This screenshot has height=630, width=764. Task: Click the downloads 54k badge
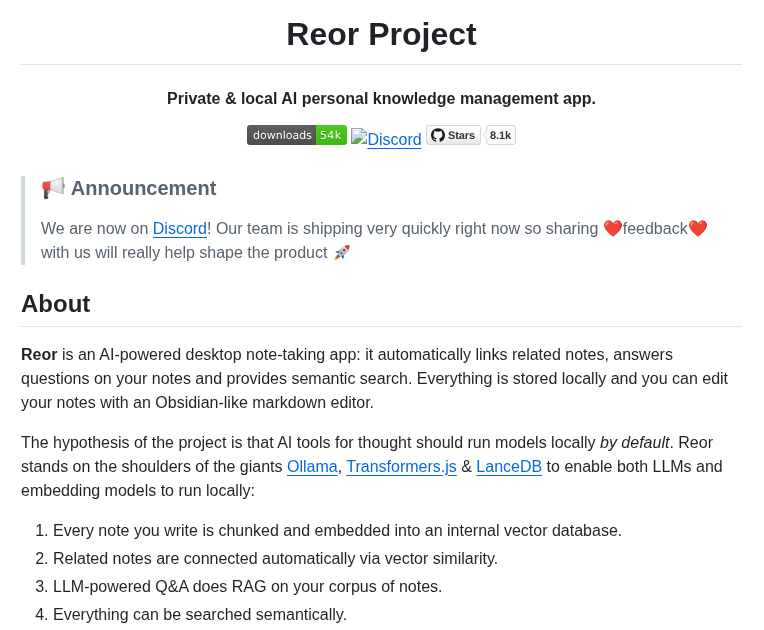297,135
